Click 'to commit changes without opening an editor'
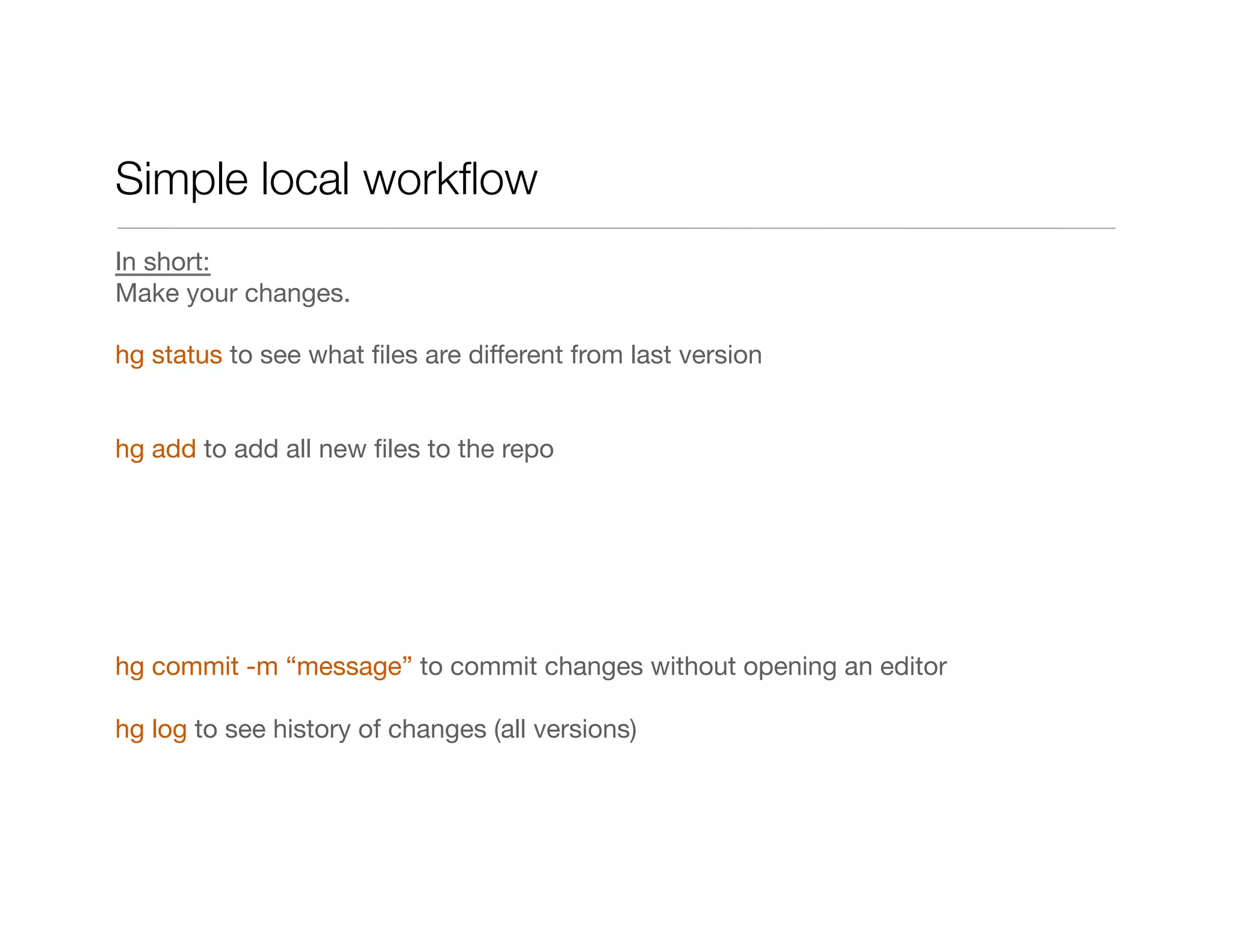 point(683,667)
